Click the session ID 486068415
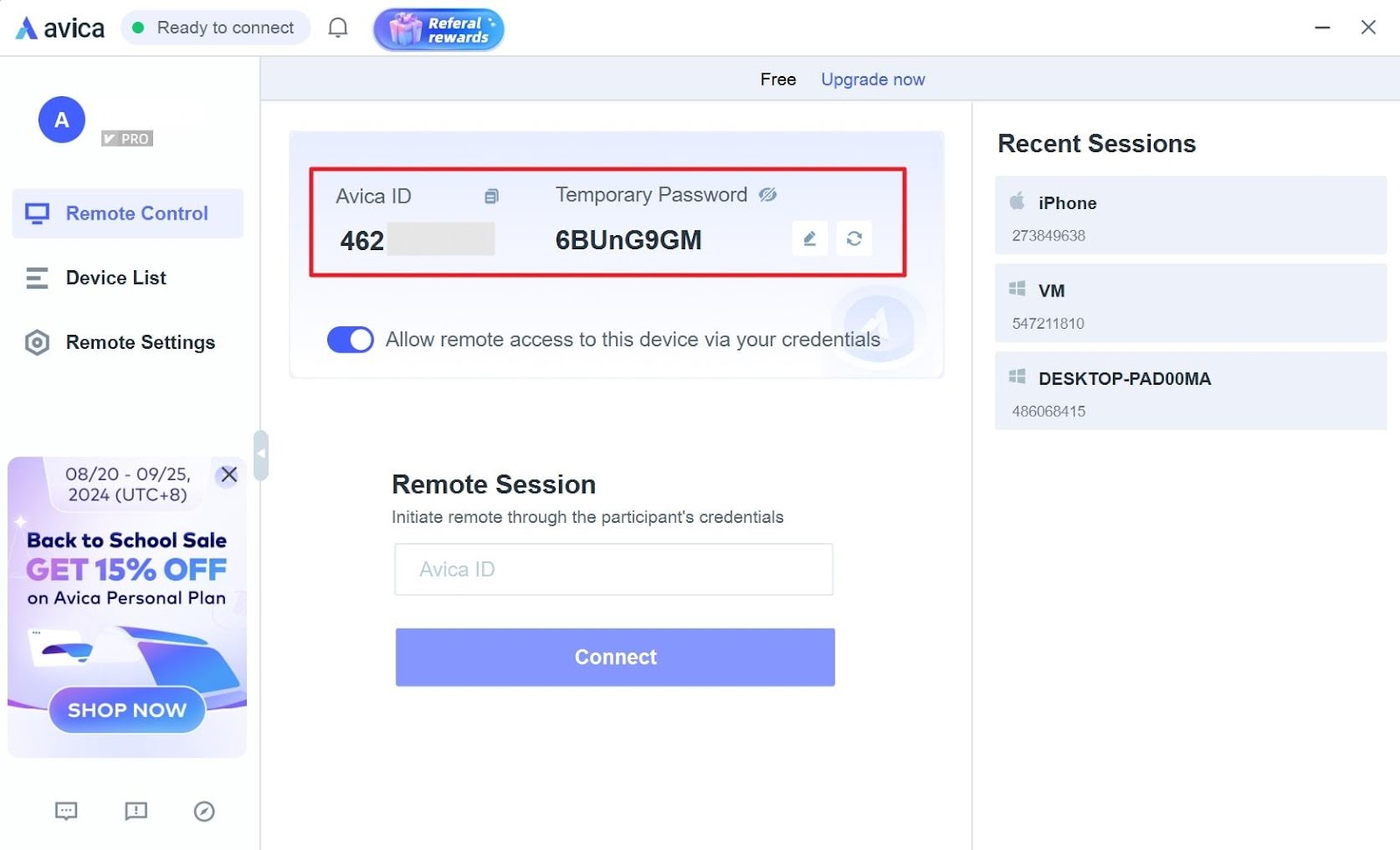 (1048, 411)
